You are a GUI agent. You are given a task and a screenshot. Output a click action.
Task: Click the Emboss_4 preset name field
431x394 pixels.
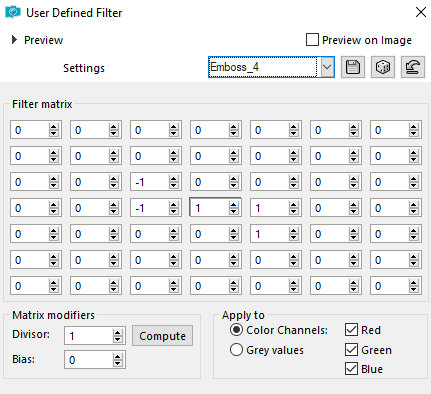(263, 67)
